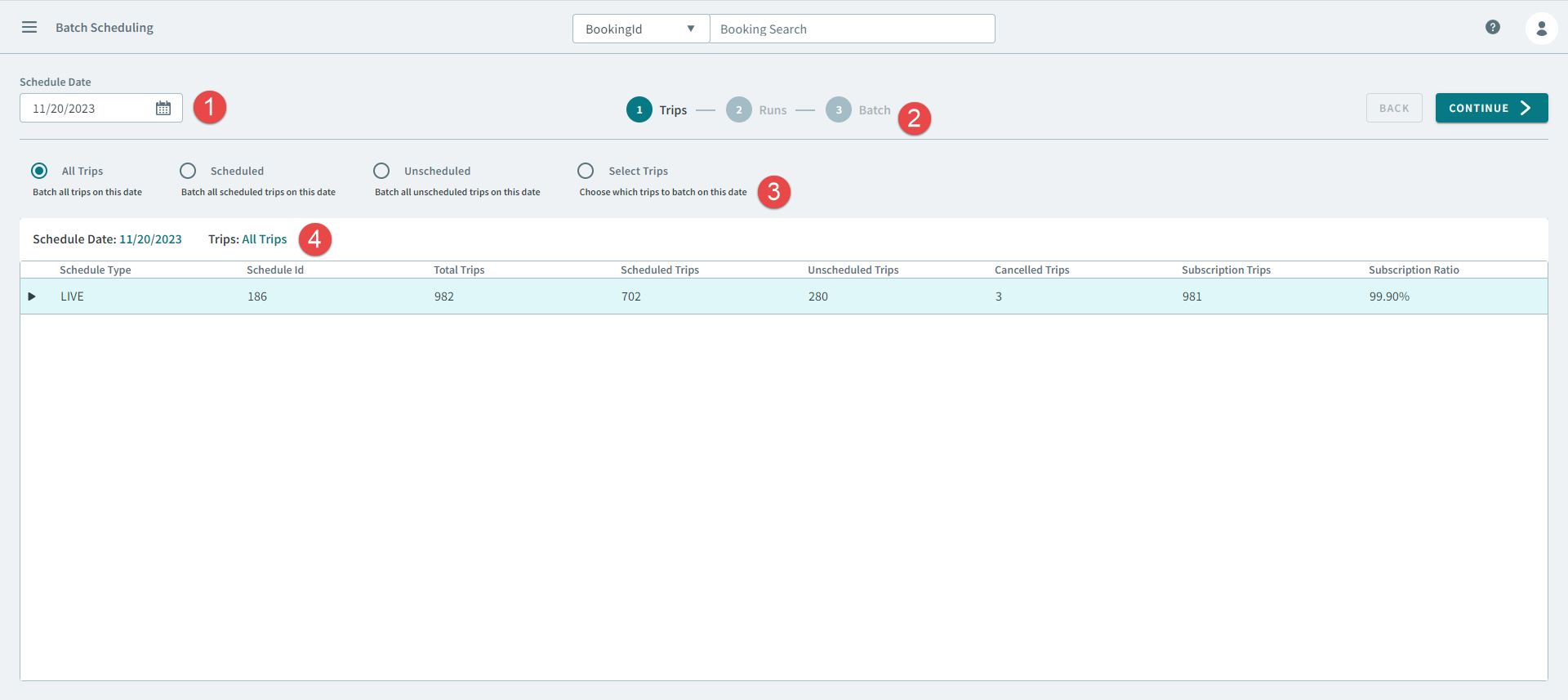This screenshot has height=700, width=1568.
Task: Choose the Select Trips radio option
Action: coord(586,171)
